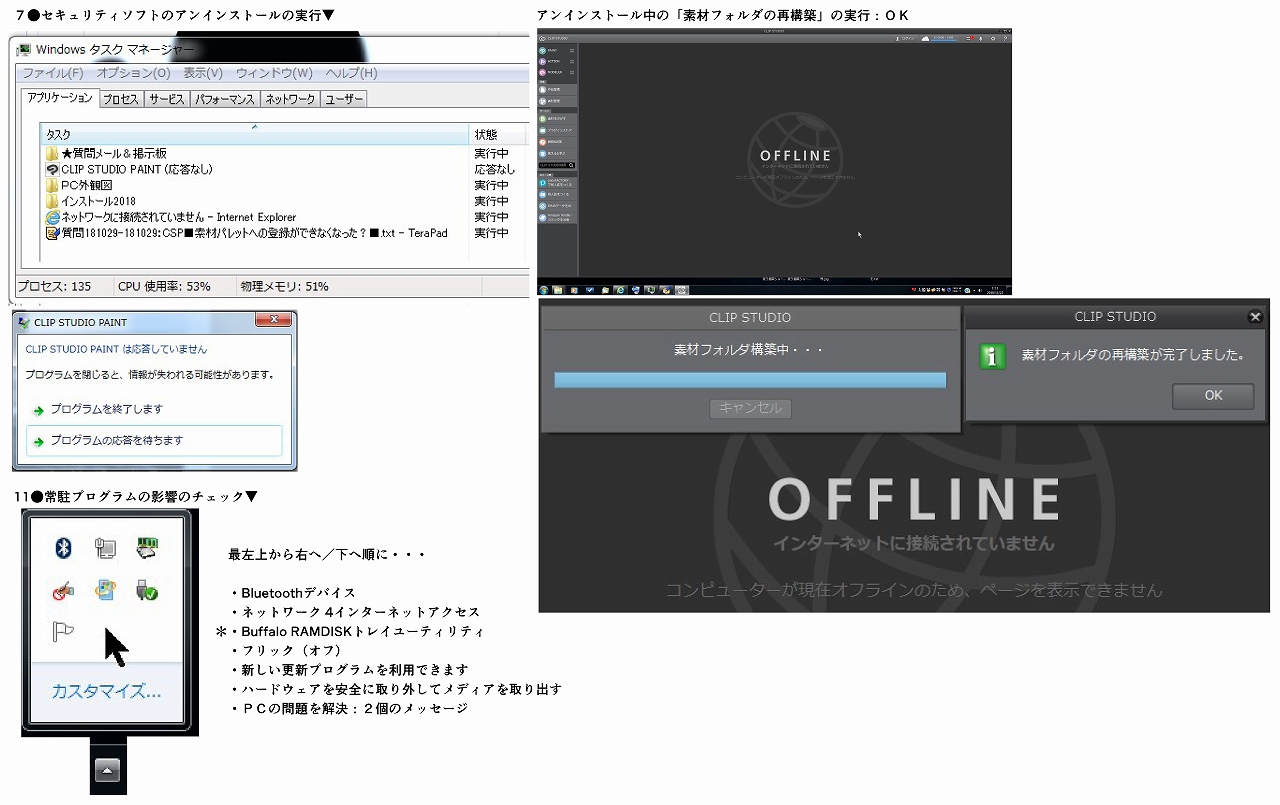Sort tasks by the タスク column header
1280x805 pixels.
click(255, 134)
